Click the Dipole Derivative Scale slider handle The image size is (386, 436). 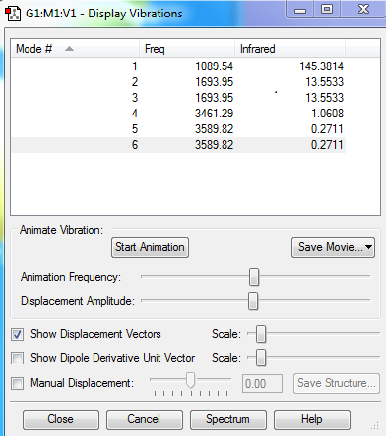click(261, 357)
